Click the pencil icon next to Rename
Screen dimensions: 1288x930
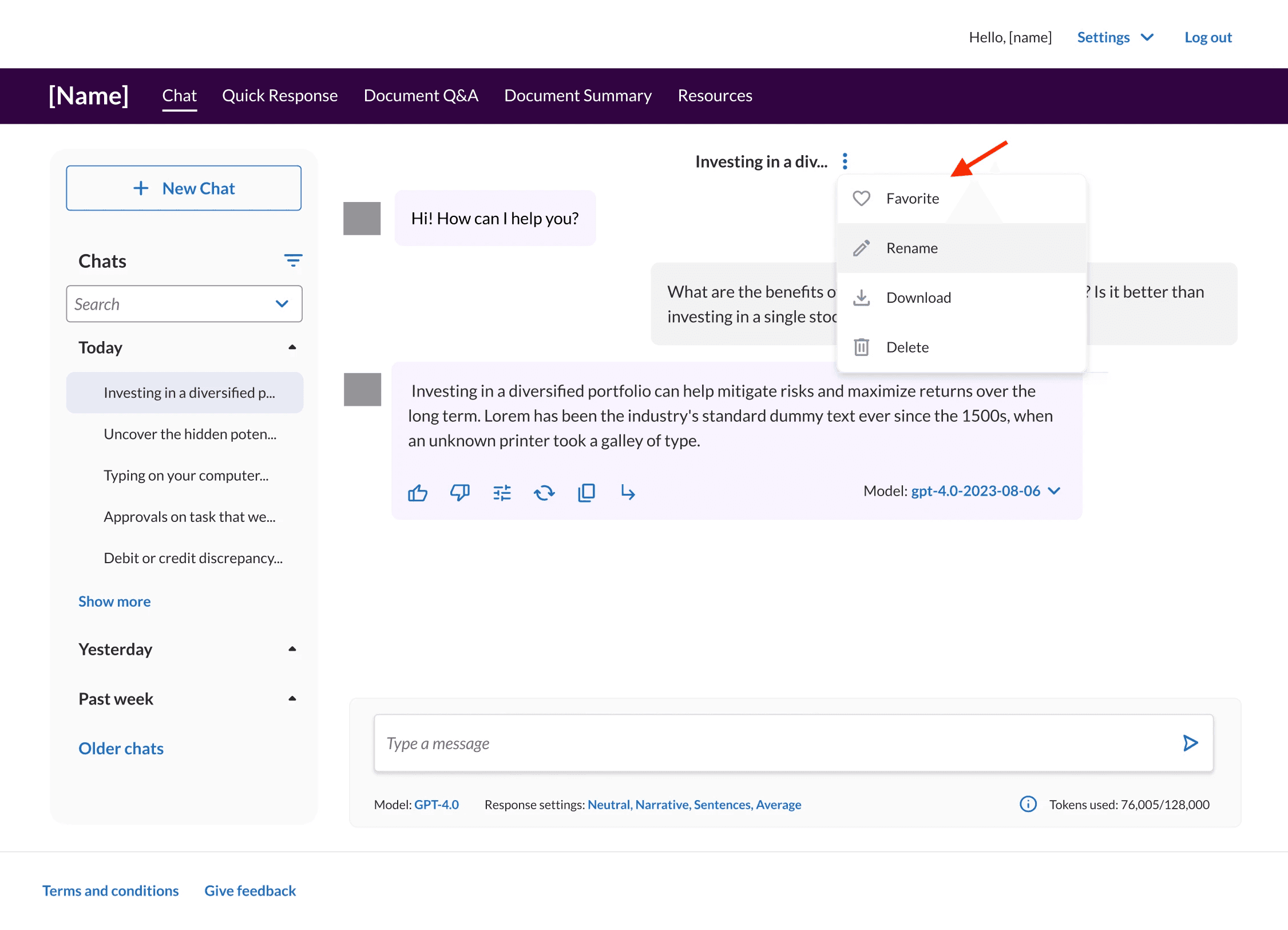click(x=861, y=248)
